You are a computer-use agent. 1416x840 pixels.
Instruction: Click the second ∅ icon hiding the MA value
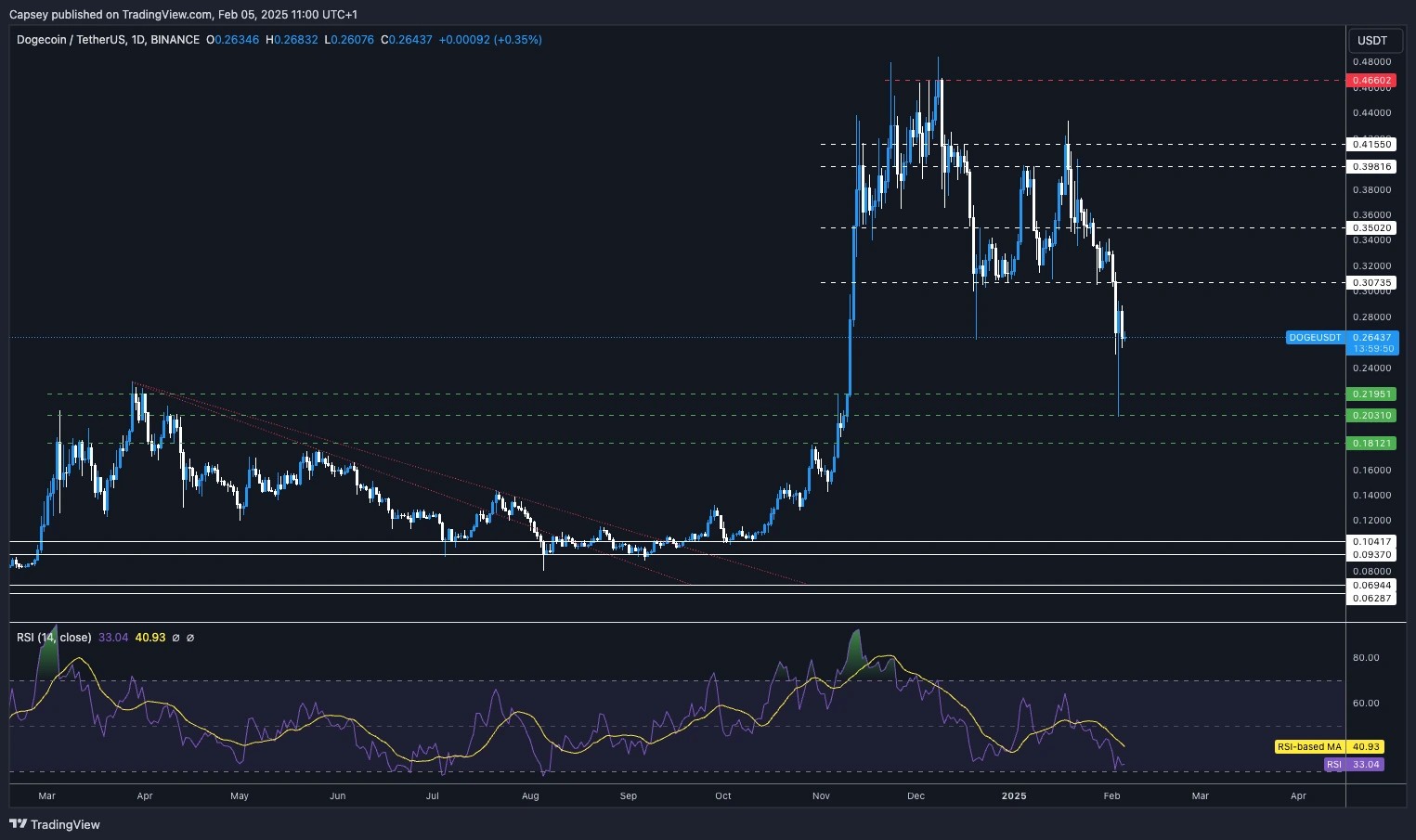pyautogui.click(x=190, y=638)
